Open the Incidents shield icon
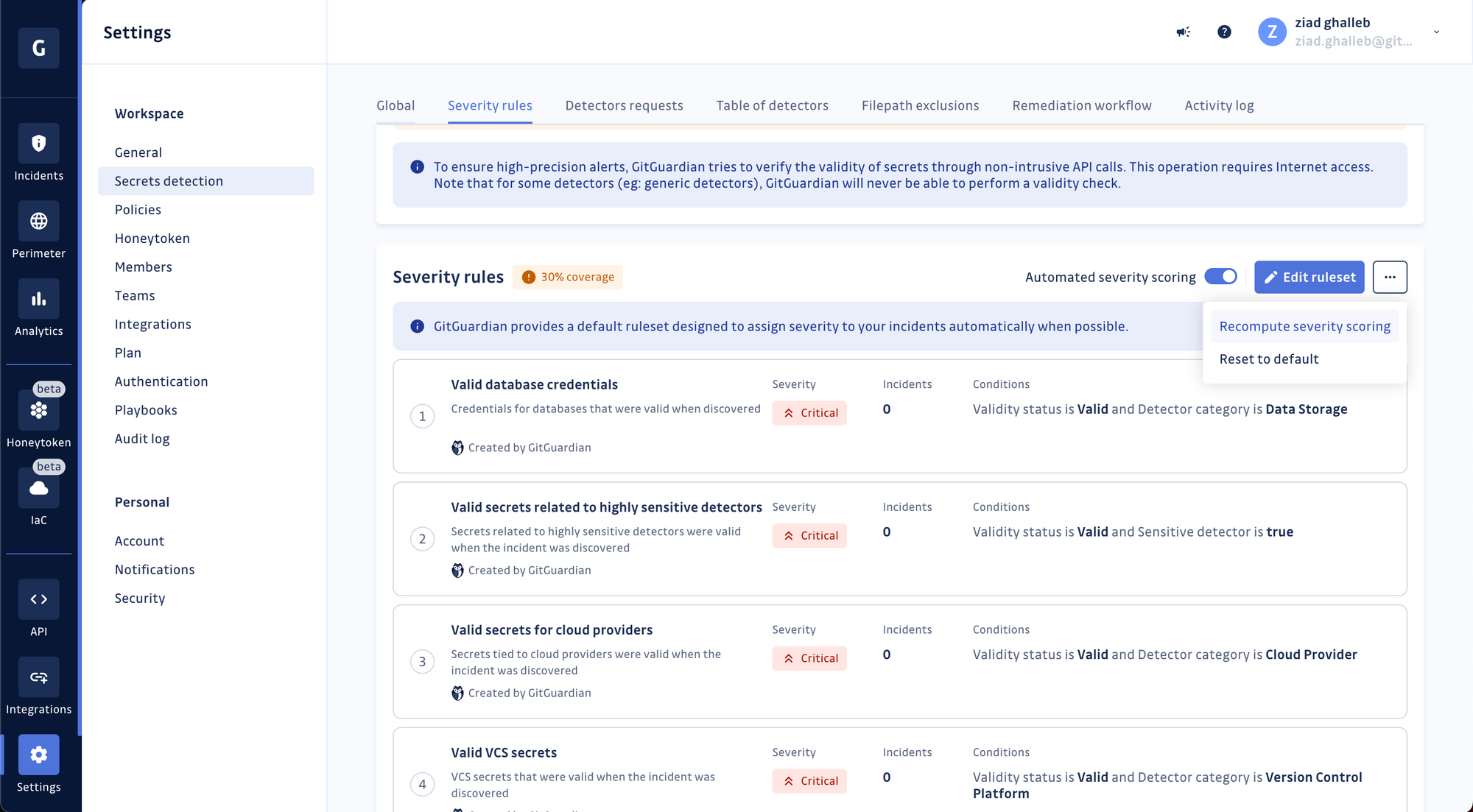The height and width of the screenshot is (812, 1473). [x=38, y=144]
